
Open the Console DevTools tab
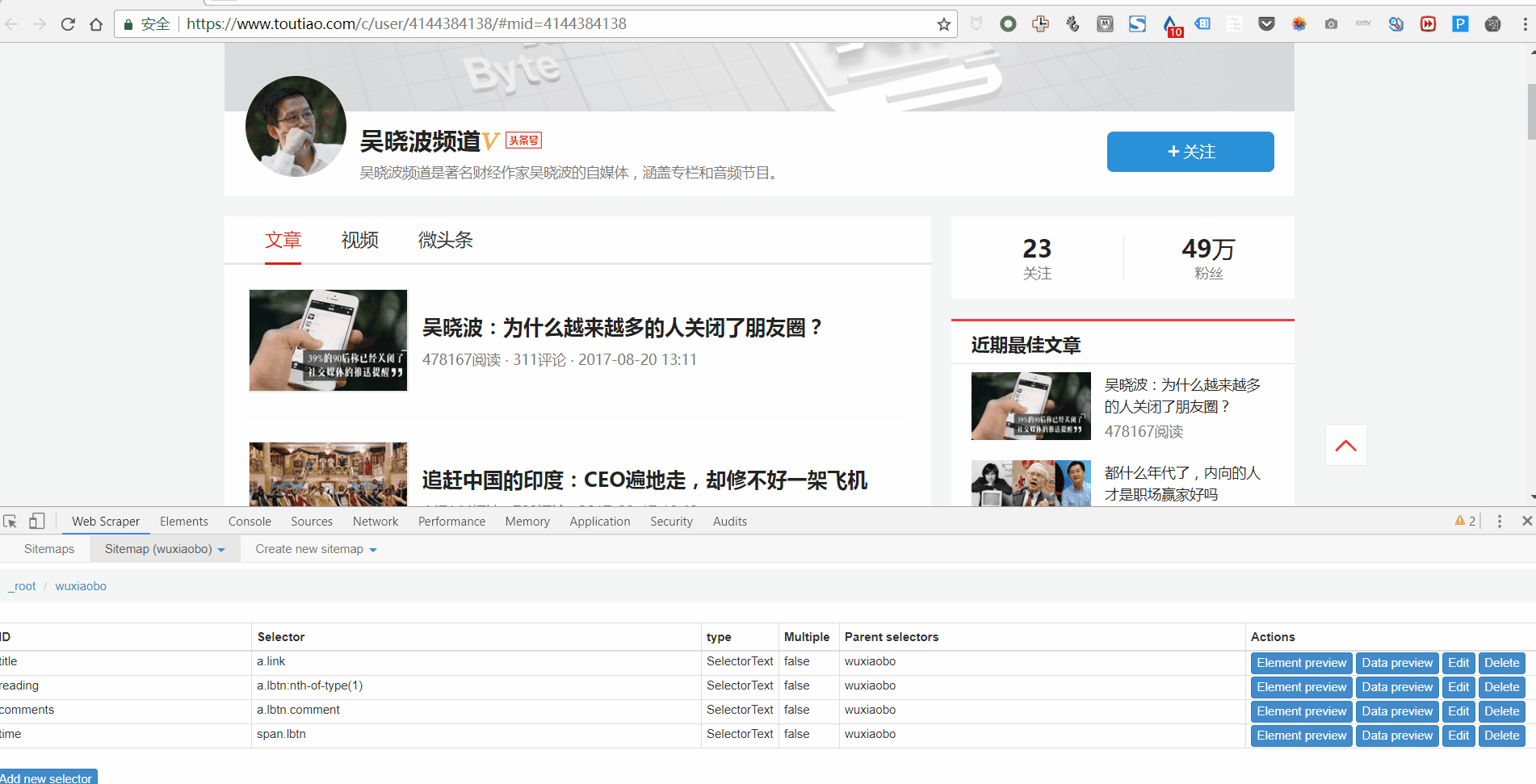tap(250, 522)
